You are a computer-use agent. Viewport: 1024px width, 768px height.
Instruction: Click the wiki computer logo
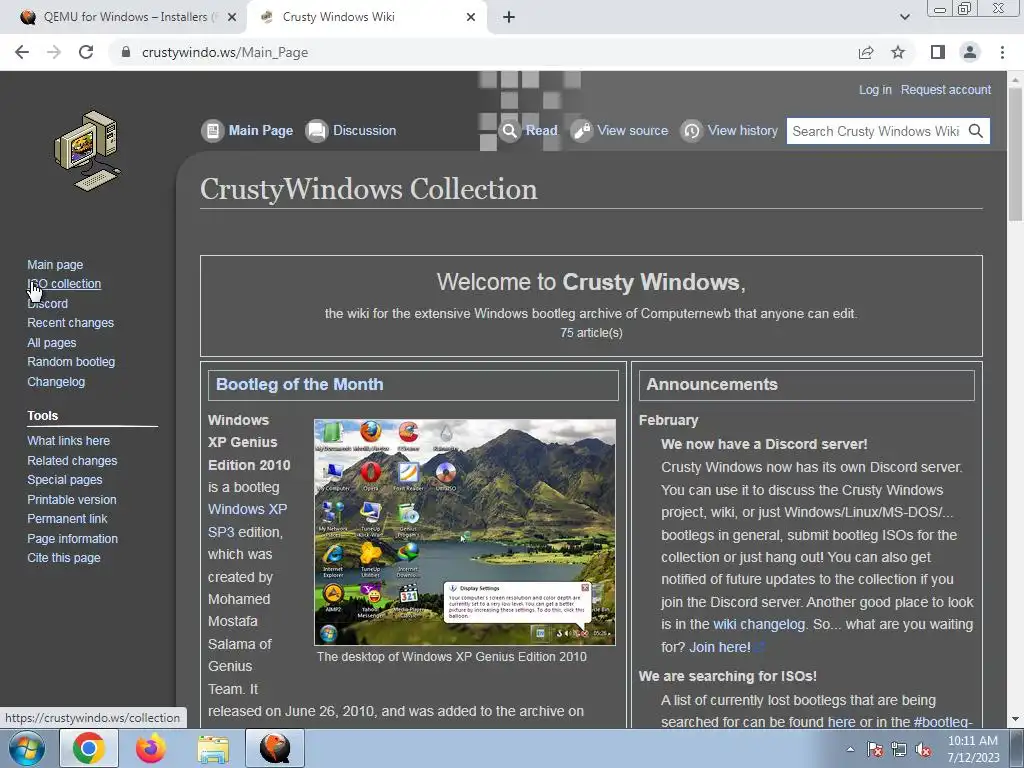pos(87,151)
